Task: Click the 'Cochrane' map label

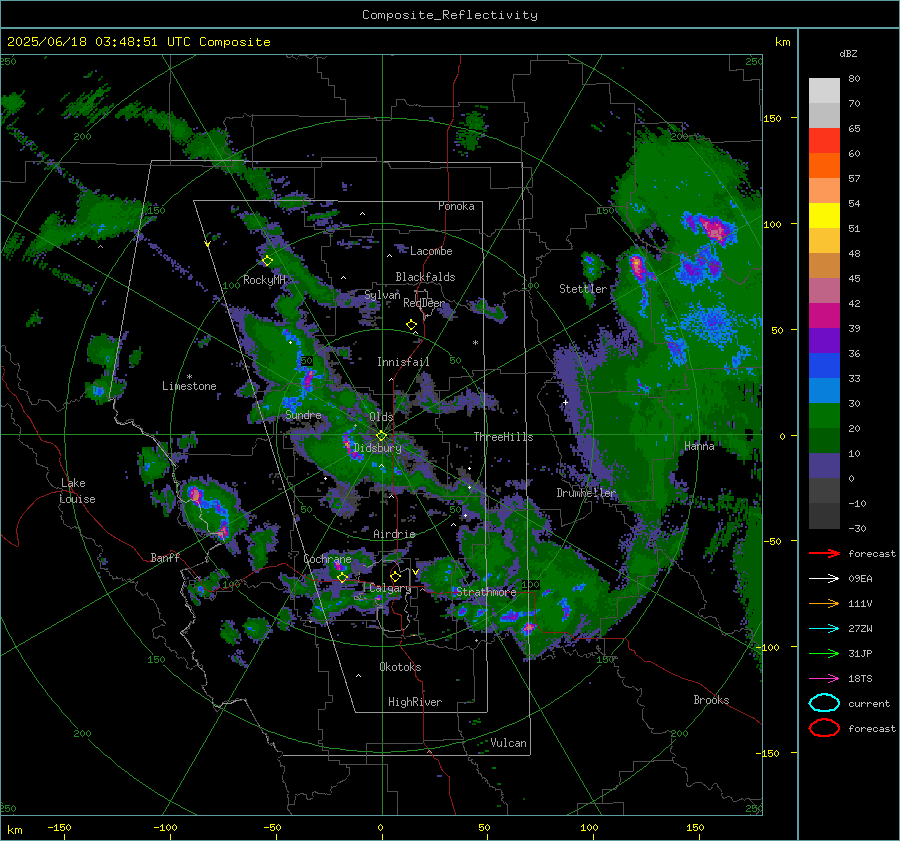Action: point(327,559)
